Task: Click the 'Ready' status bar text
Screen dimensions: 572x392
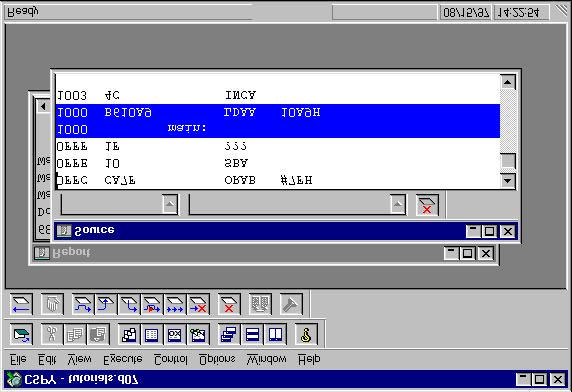Action: click(23, 12)
